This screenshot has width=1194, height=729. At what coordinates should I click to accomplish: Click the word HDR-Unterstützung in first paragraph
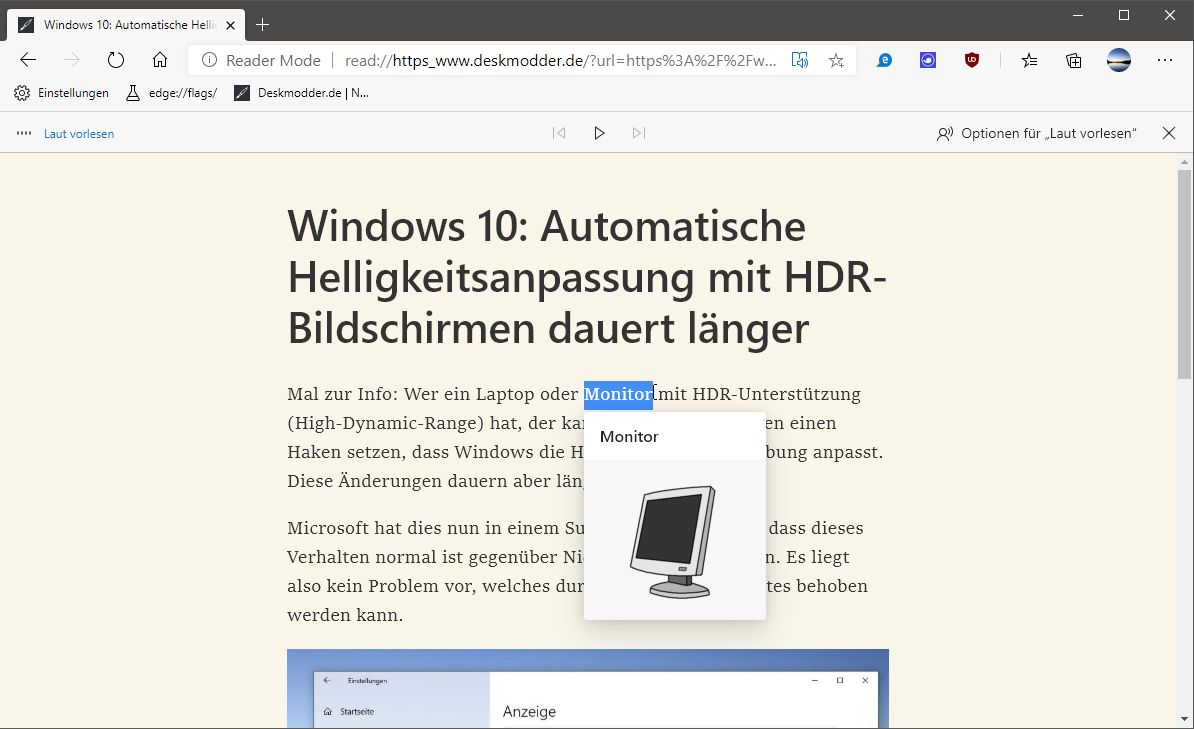776,395
